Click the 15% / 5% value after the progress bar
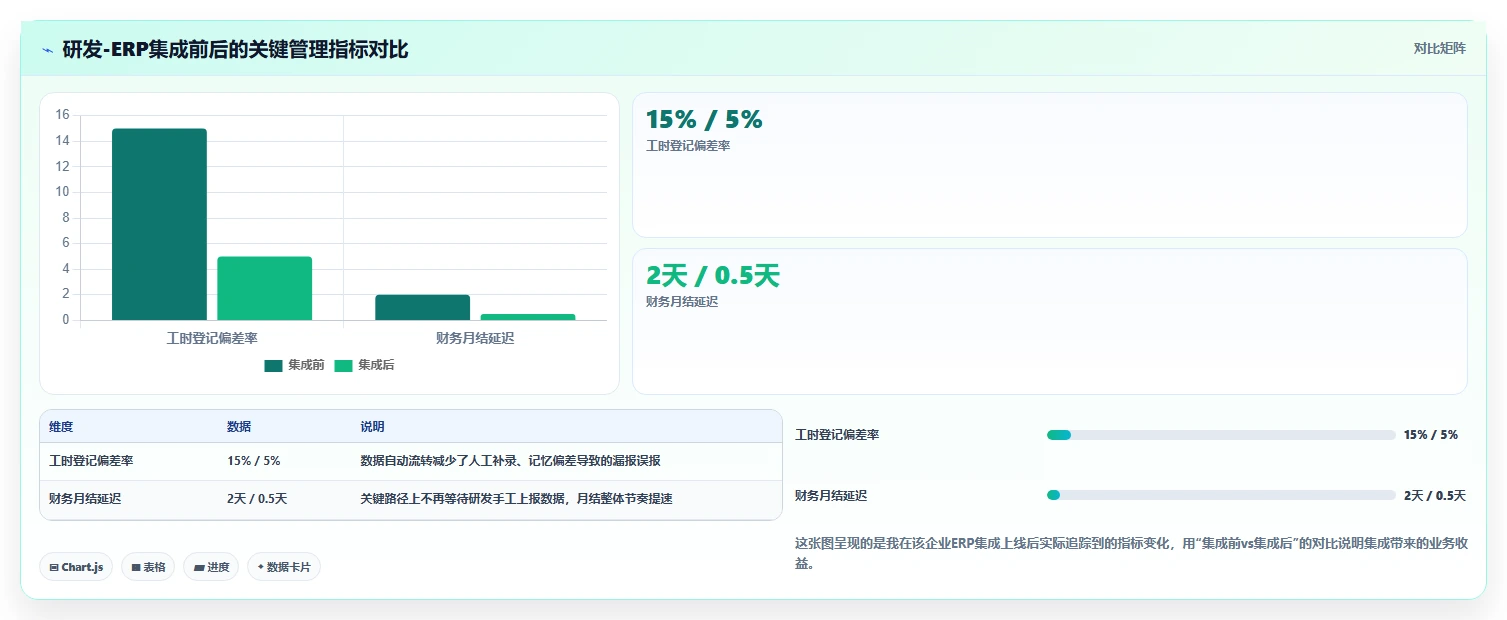This screenshot has height=620, width=1507. pos(1431,435)
